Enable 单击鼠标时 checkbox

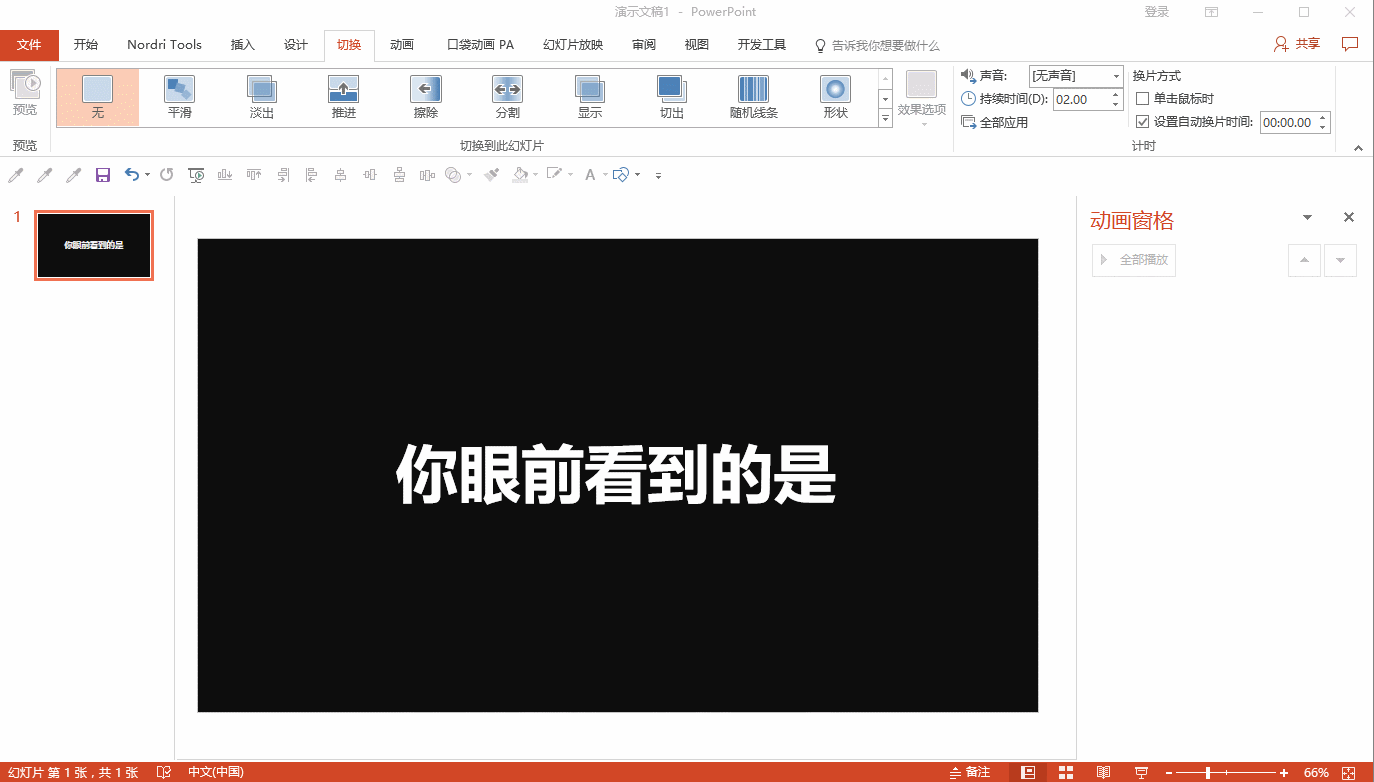[1143, 99]
